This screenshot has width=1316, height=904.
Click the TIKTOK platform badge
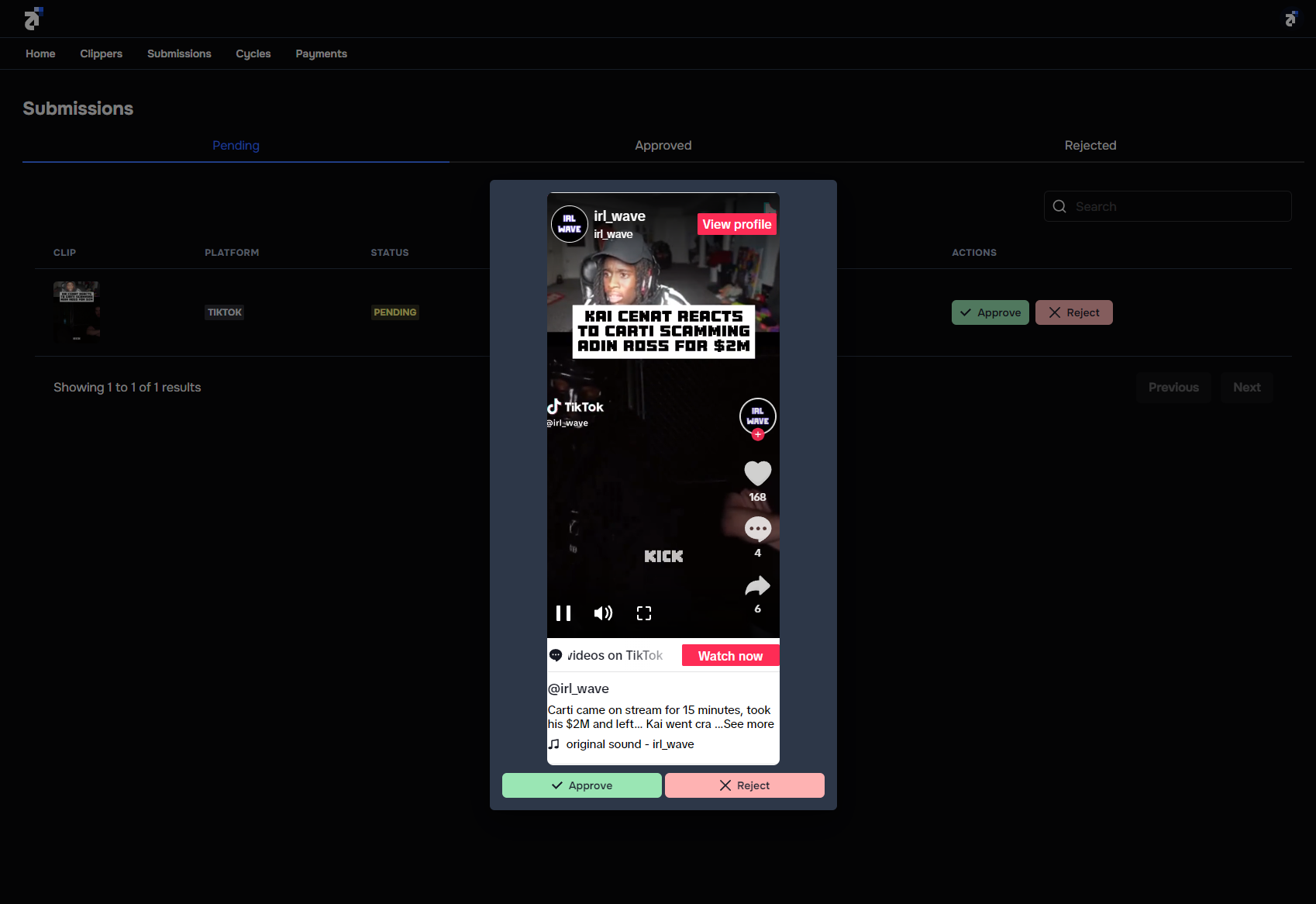tap(225, 312)
